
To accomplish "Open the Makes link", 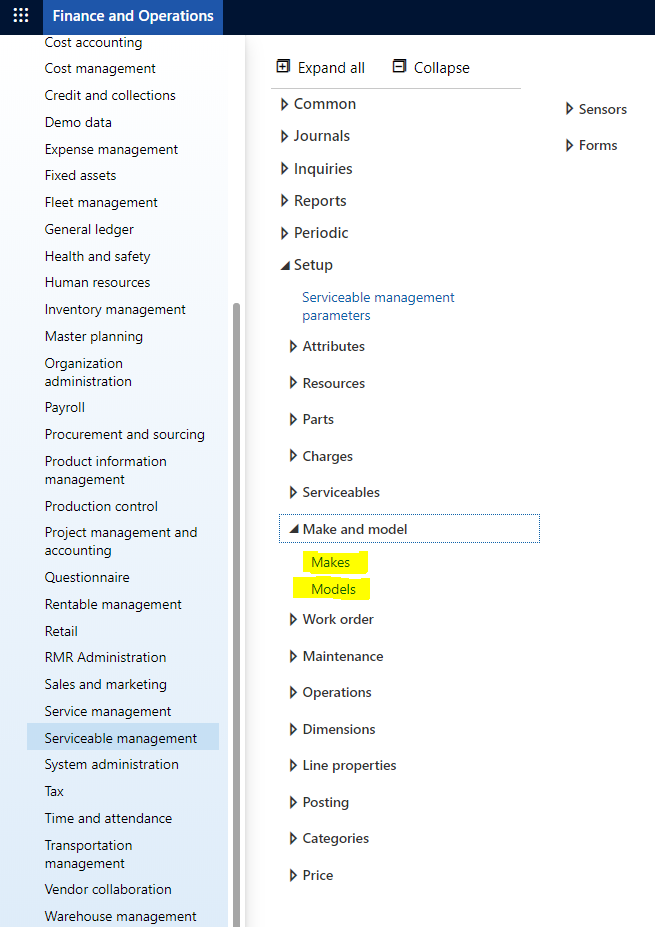I will (330, 562).
